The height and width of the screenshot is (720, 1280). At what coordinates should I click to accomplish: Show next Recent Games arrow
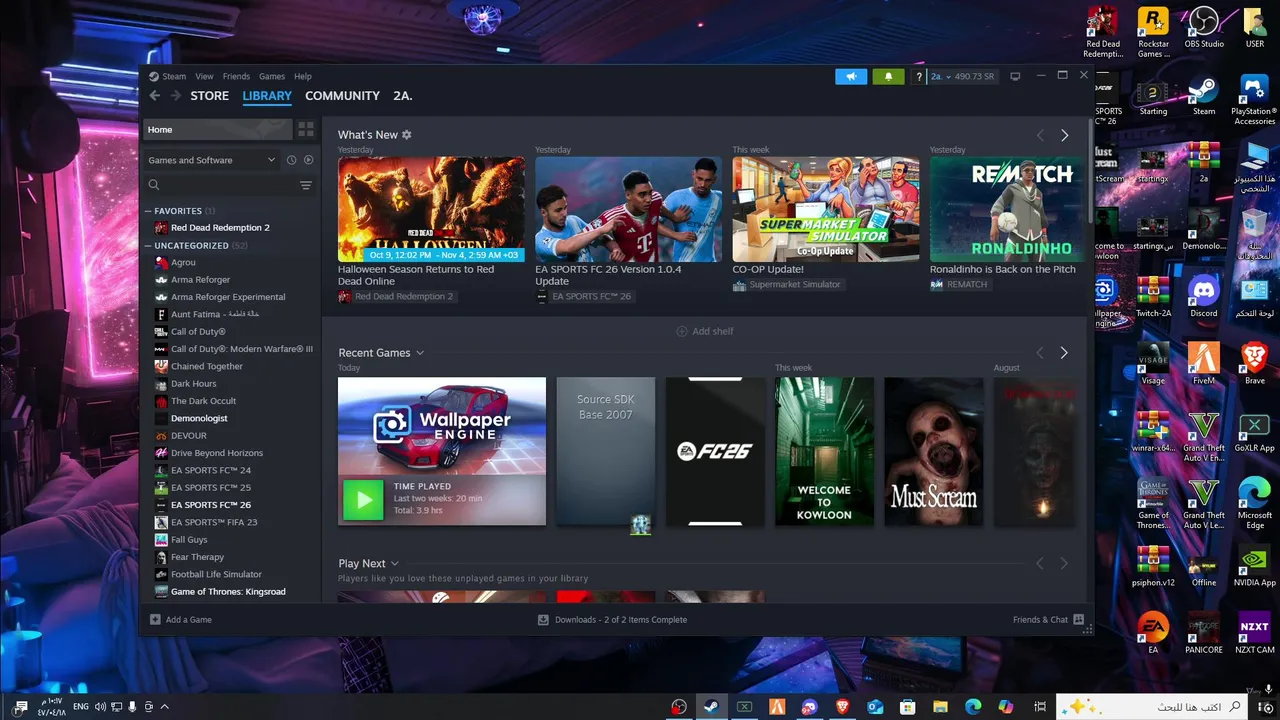1064,353
